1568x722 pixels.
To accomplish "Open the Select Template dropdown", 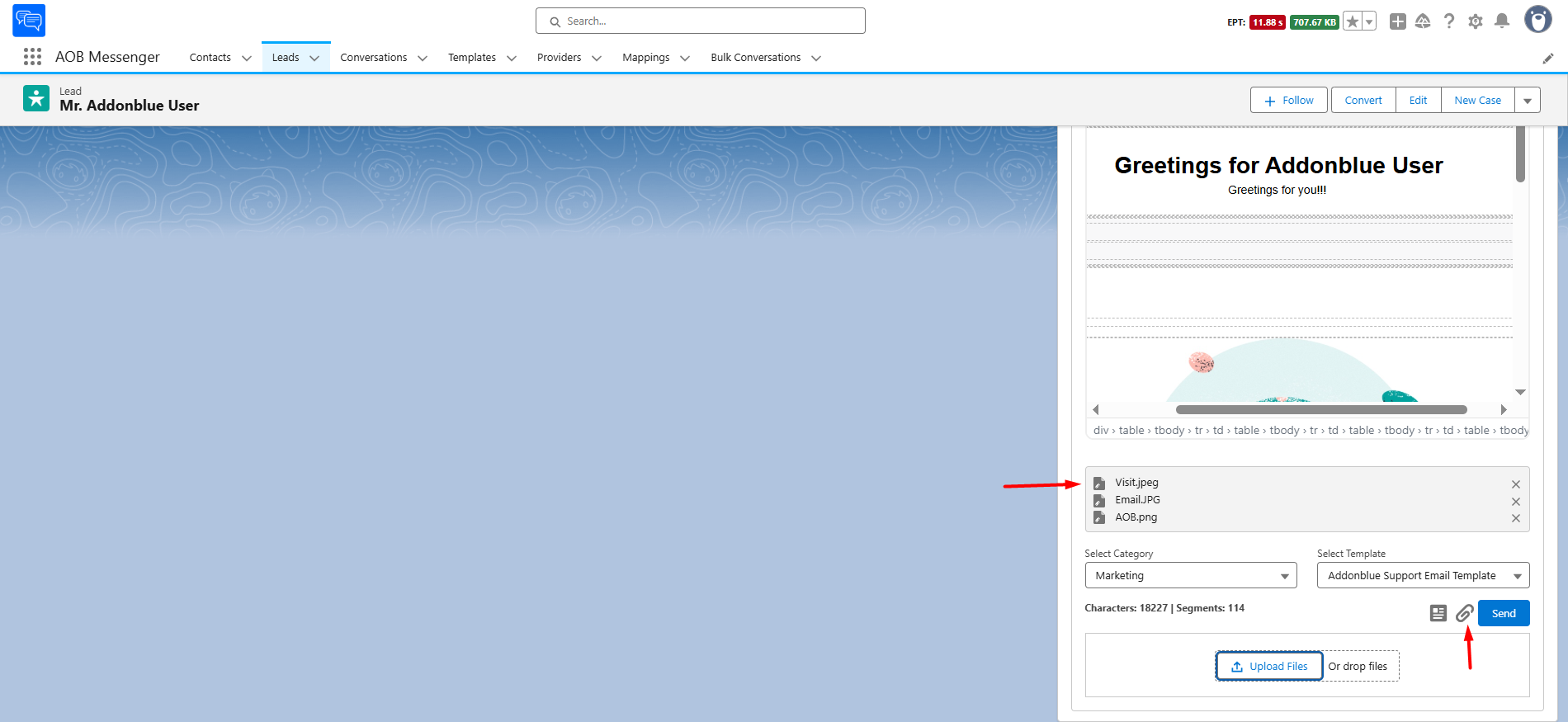I will click(1424, 575).
